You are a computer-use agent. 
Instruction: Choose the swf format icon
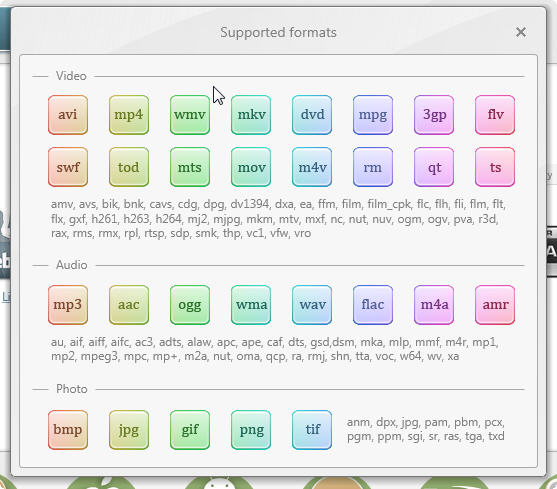point(68,167)
